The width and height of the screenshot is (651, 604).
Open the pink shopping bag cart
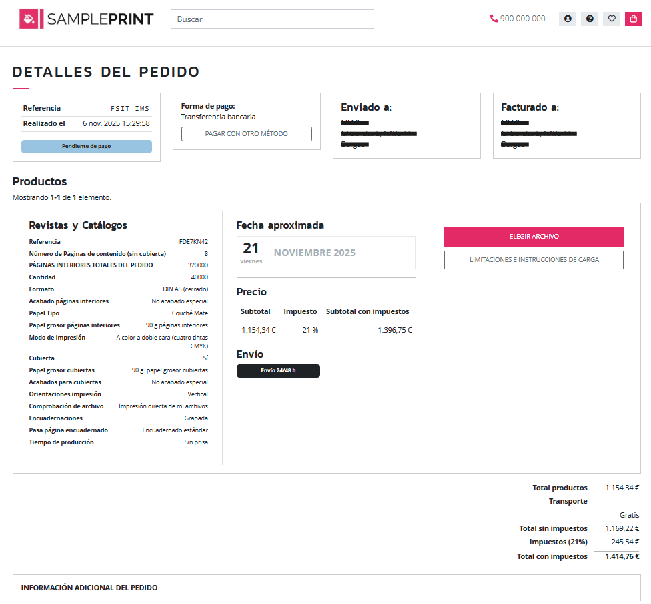(632, 18)
